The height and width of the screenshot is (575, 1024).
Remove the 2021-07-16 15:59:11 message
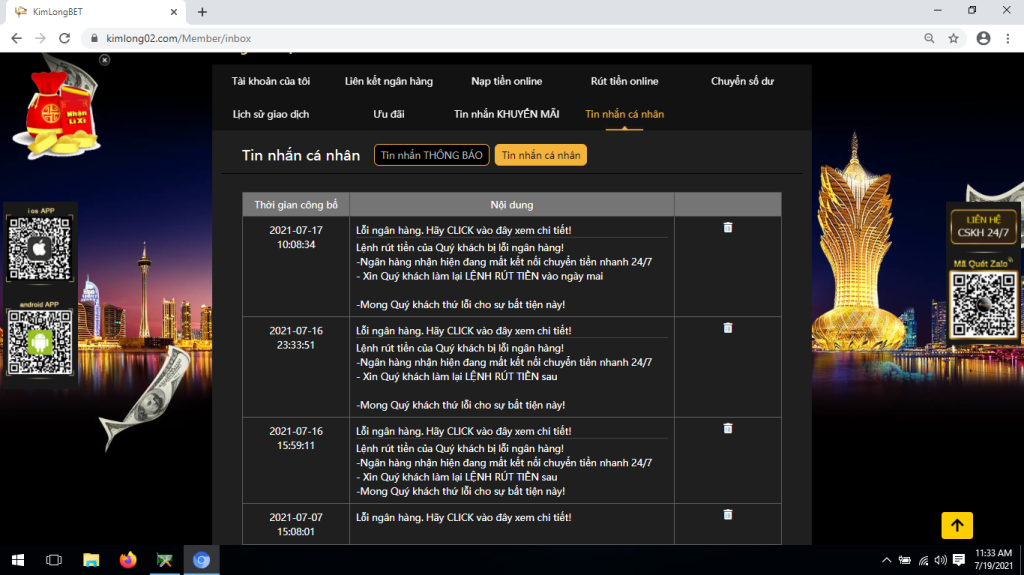click(727, 428)
